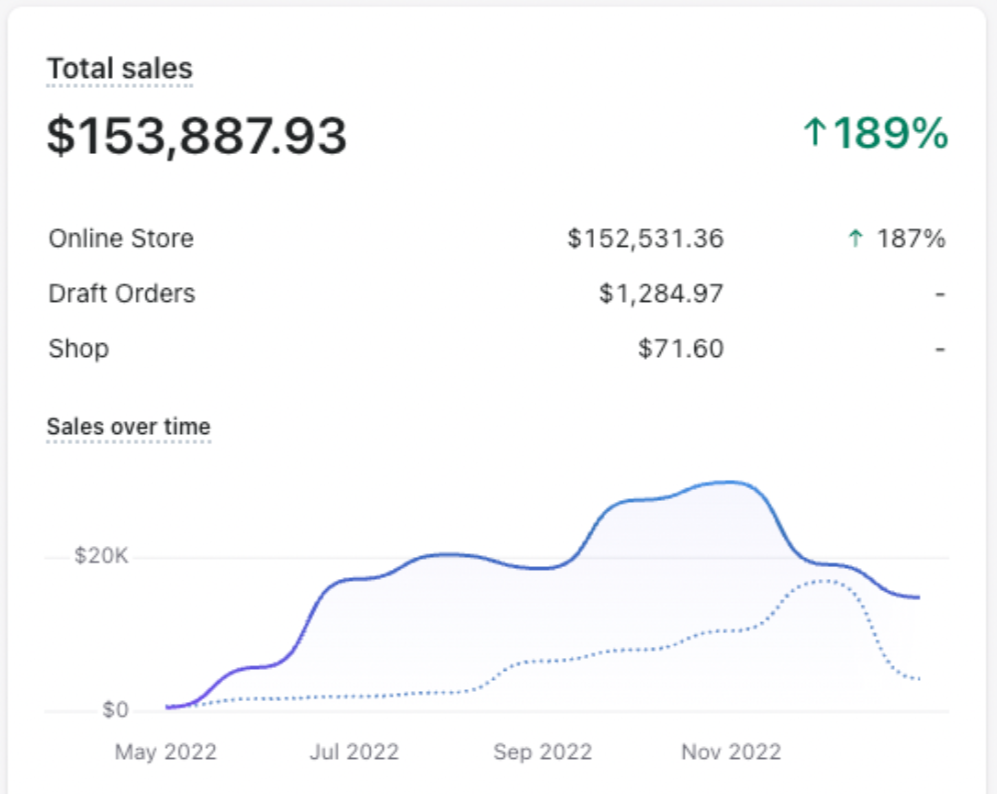Viewport: 997px width, 794px height.
Task: Select the Draft Orders row label
Action: (x=121, y=294)
